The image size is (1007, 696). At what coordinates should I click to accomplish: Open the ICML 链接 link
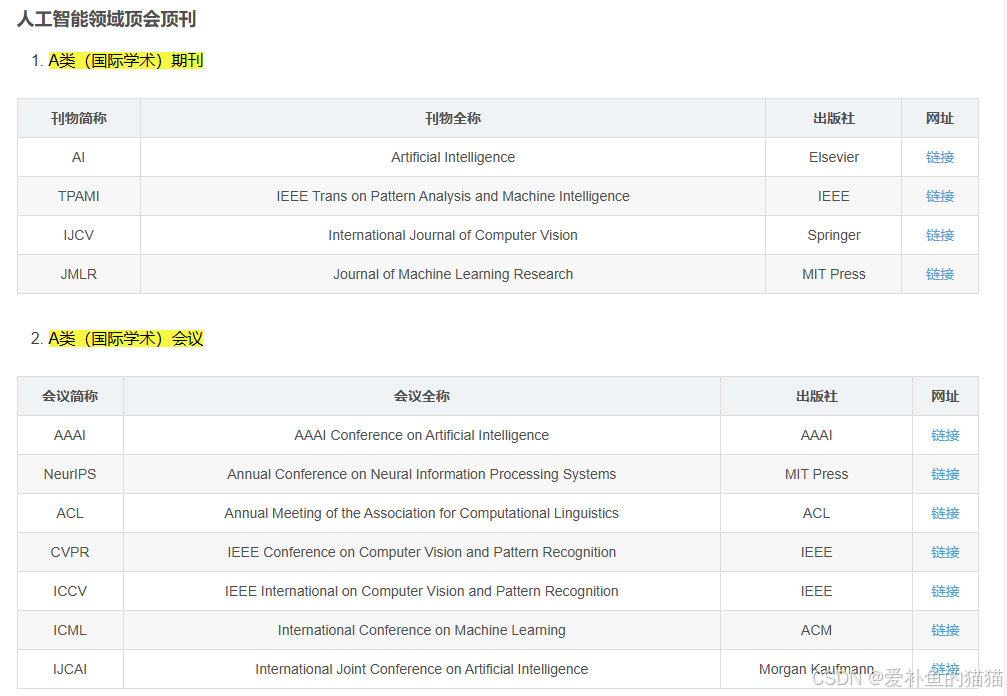pos(945,631)
